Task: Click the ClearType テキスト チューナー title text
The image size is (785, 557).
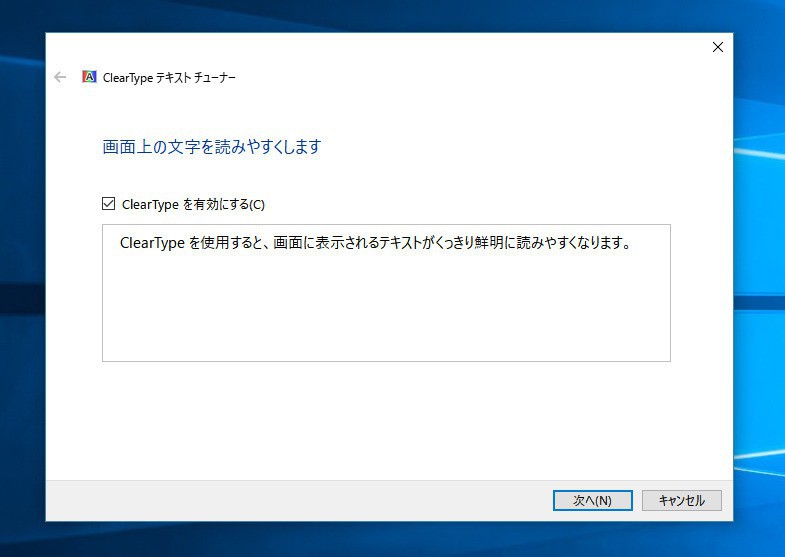Action: click(169, 78)
